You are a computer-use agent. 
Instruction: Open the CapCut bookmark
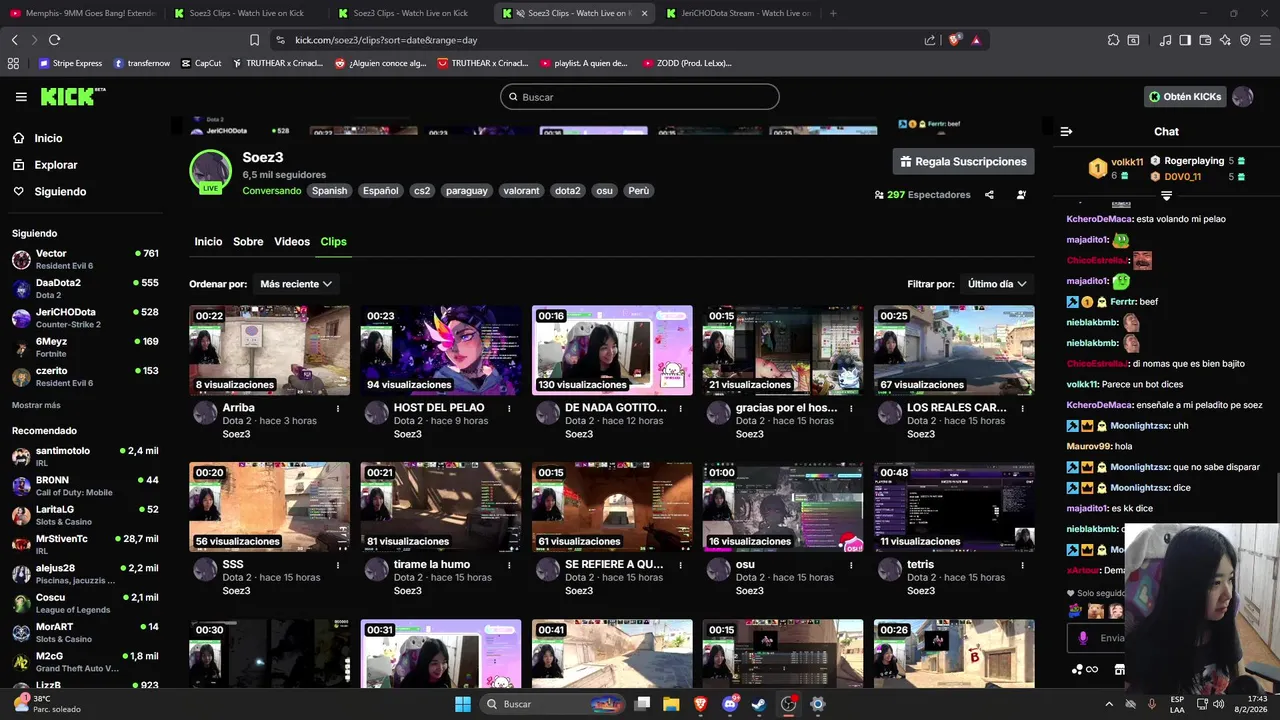click(x=201, y=63)
